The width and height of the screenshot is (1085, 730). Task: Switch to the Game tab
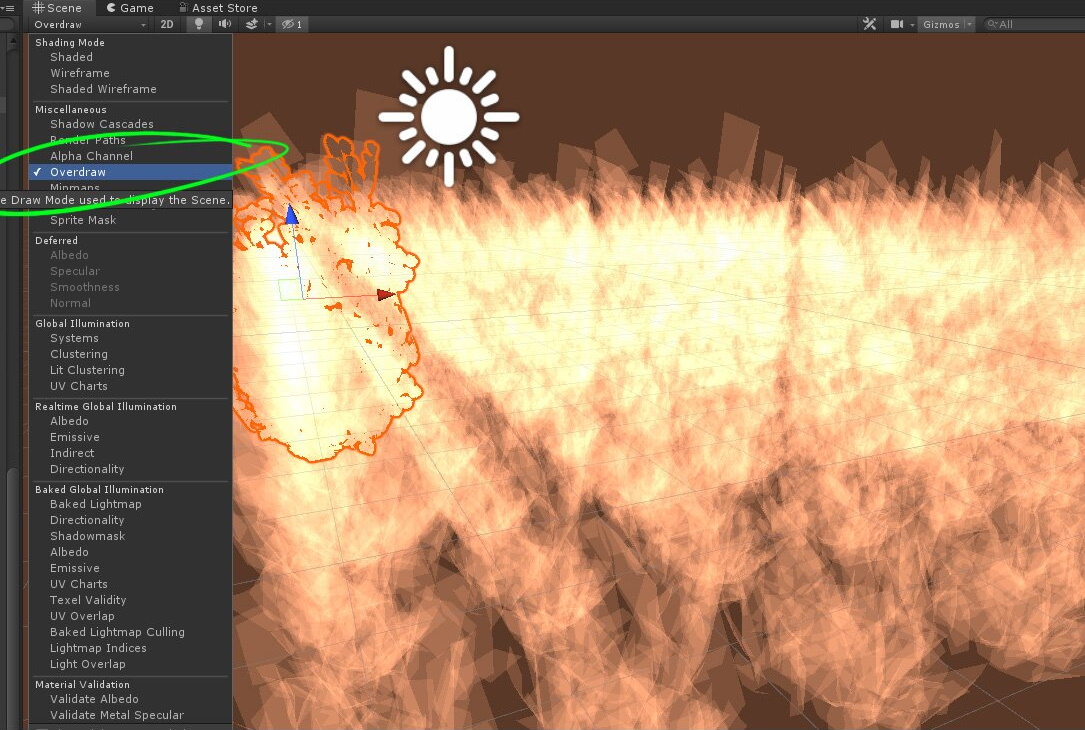tap(129, 7)
